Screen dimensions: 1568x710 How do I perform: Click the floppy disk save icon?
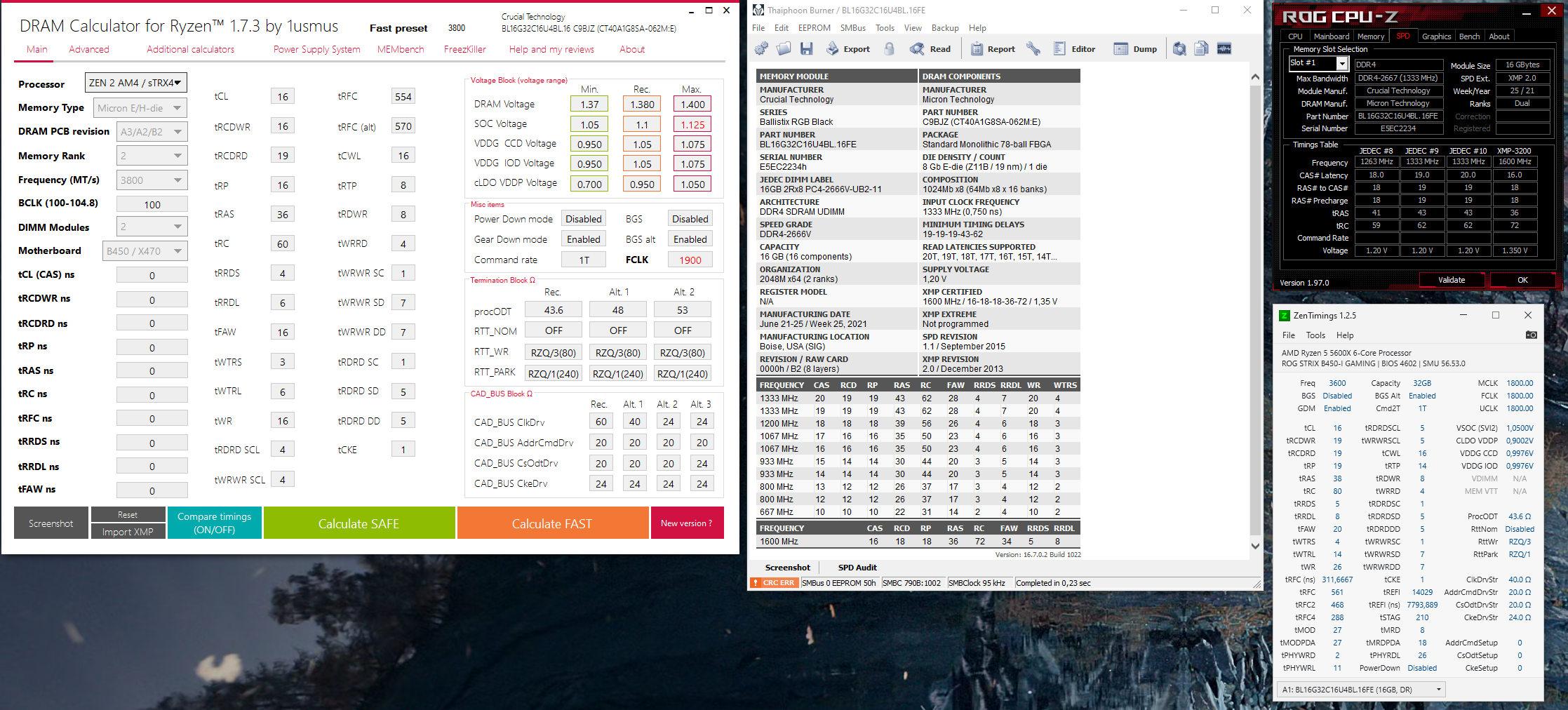807,48
